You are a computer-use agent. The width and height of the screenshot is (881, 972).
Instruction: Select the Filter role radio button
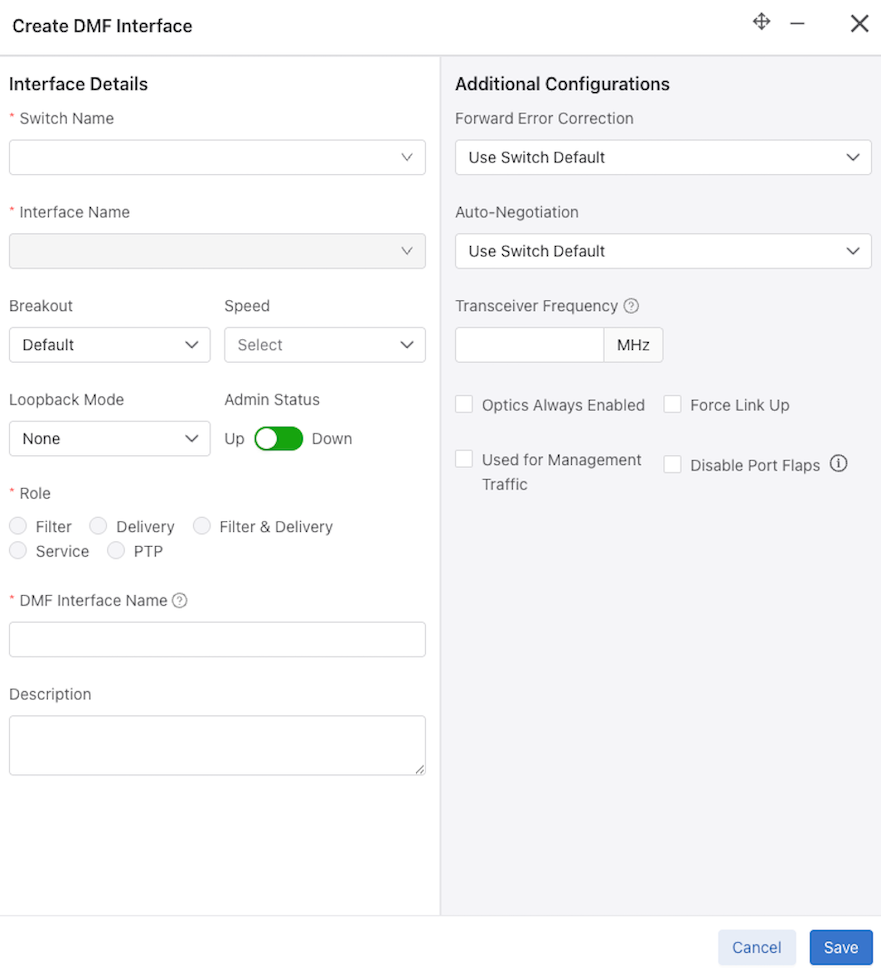18,526
